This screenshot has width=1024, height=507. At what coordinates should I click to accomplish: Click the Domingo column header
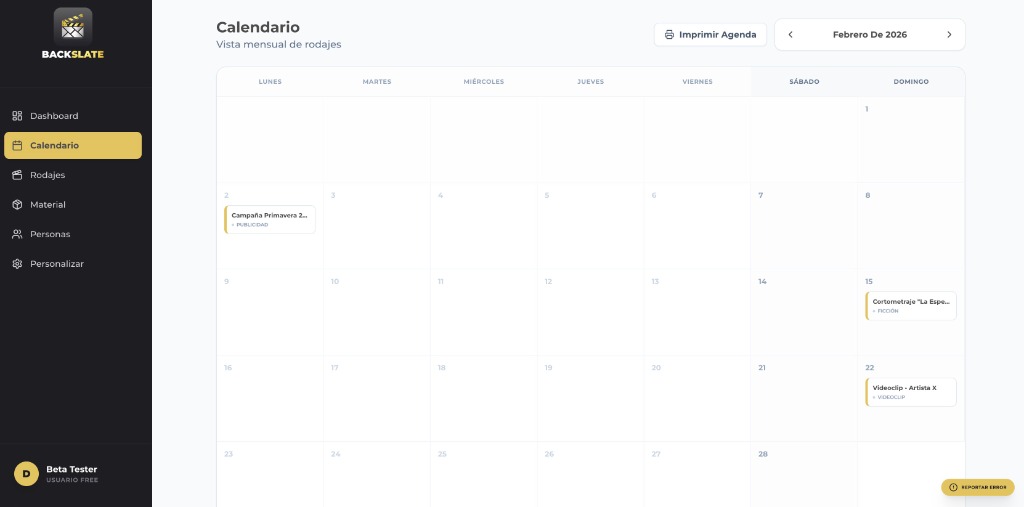[911, 82]
